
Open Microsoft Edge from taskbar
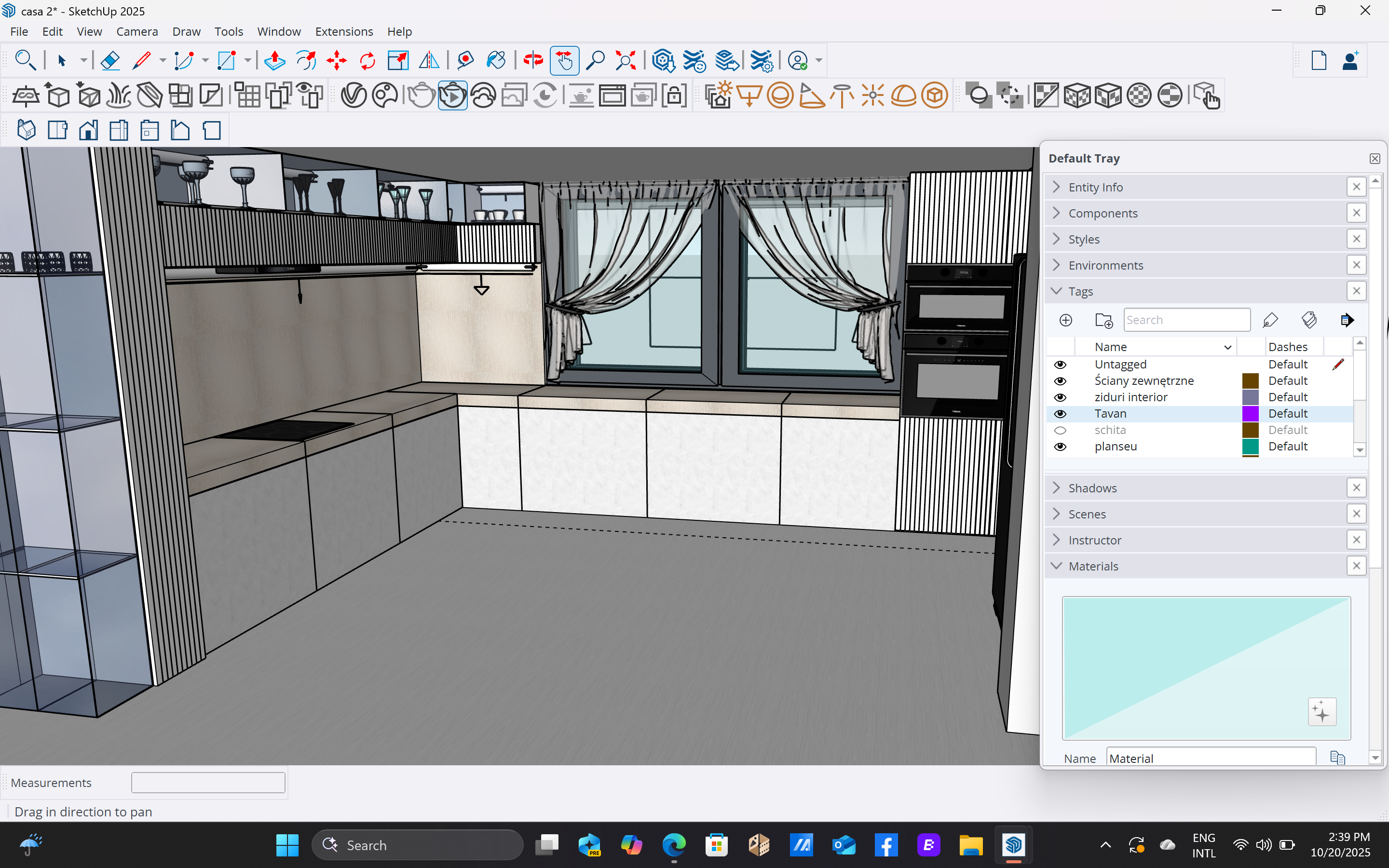click(x=674, y=845)
